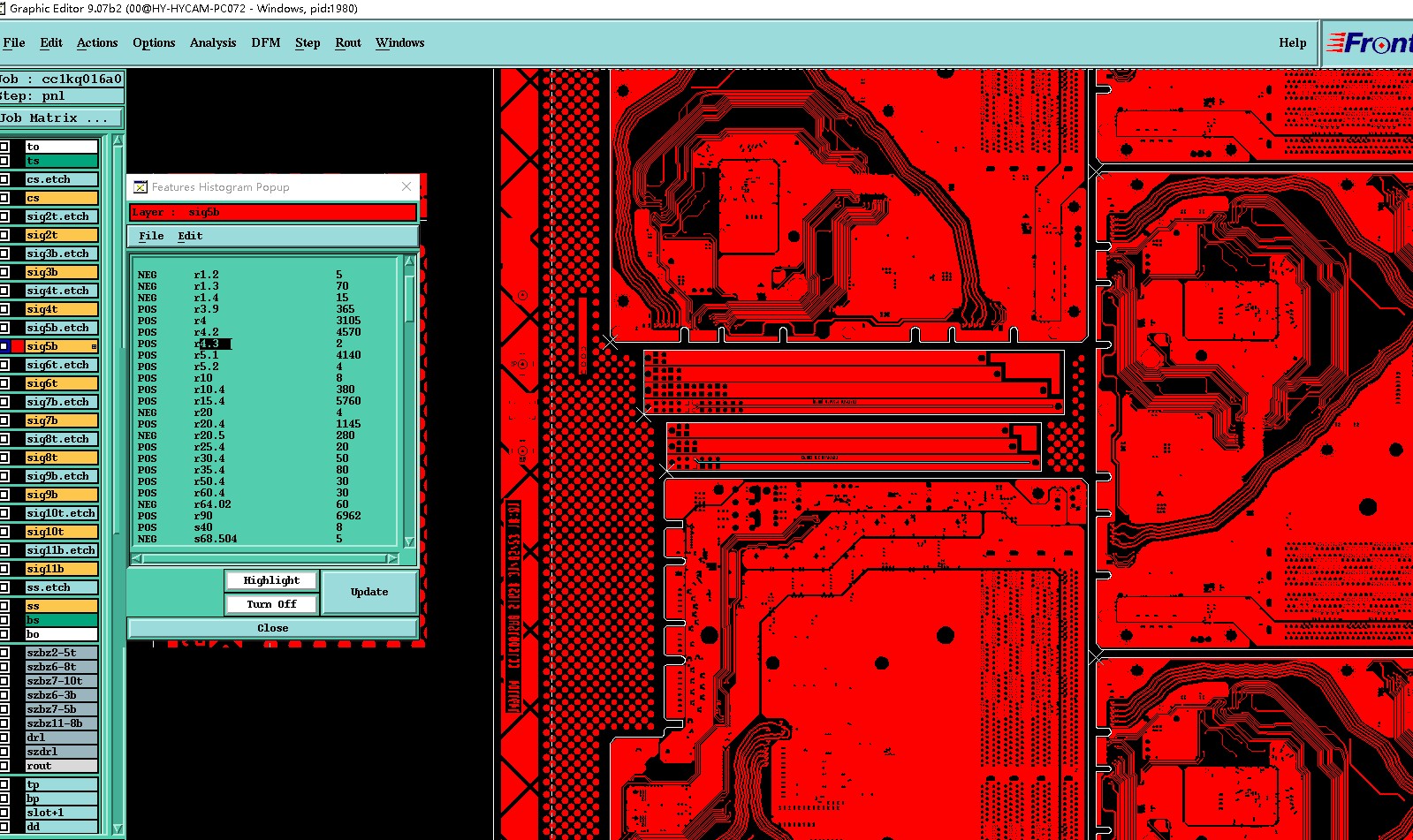The width and height of the screenshot is (1413, 840).
Task: Click the layer list scroll-down arrow
Action: click(118, 829)
